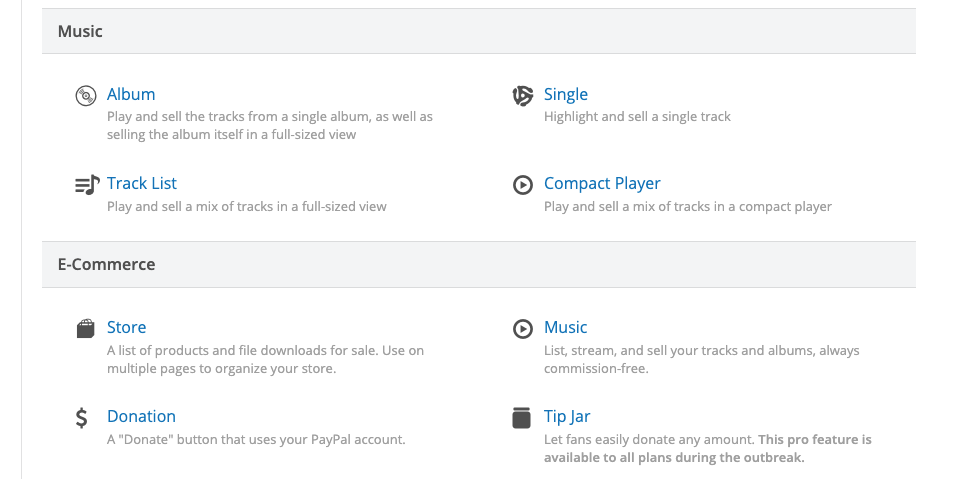
Task: Click the Music play circle icon under E-Commerce
Action: tap(523, 328)
